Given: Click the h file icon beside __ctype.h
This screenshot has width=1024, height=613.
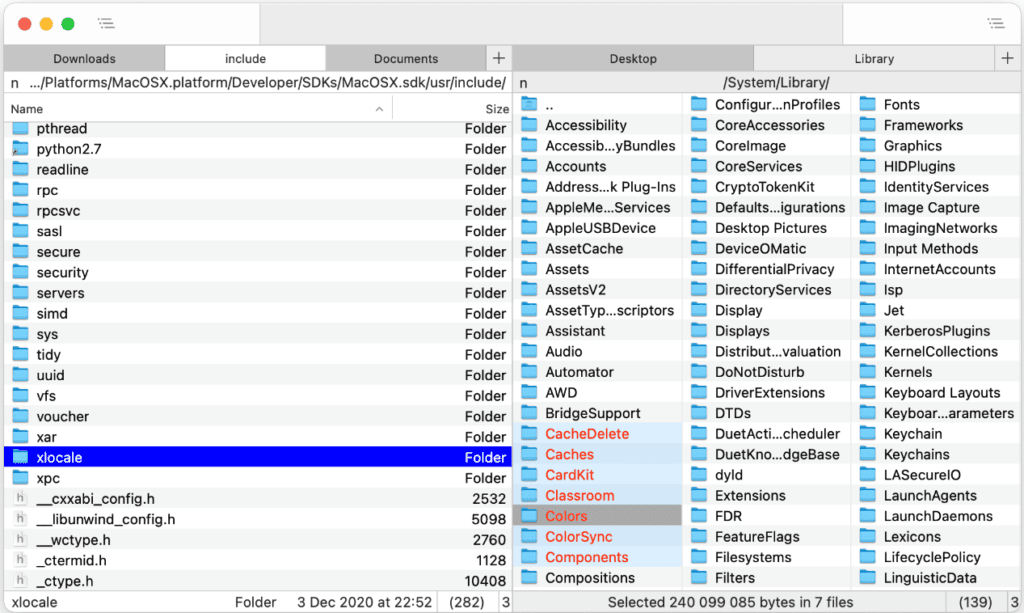Looking at the screenshot, I should pyautogui.click(x=20, y=581).
